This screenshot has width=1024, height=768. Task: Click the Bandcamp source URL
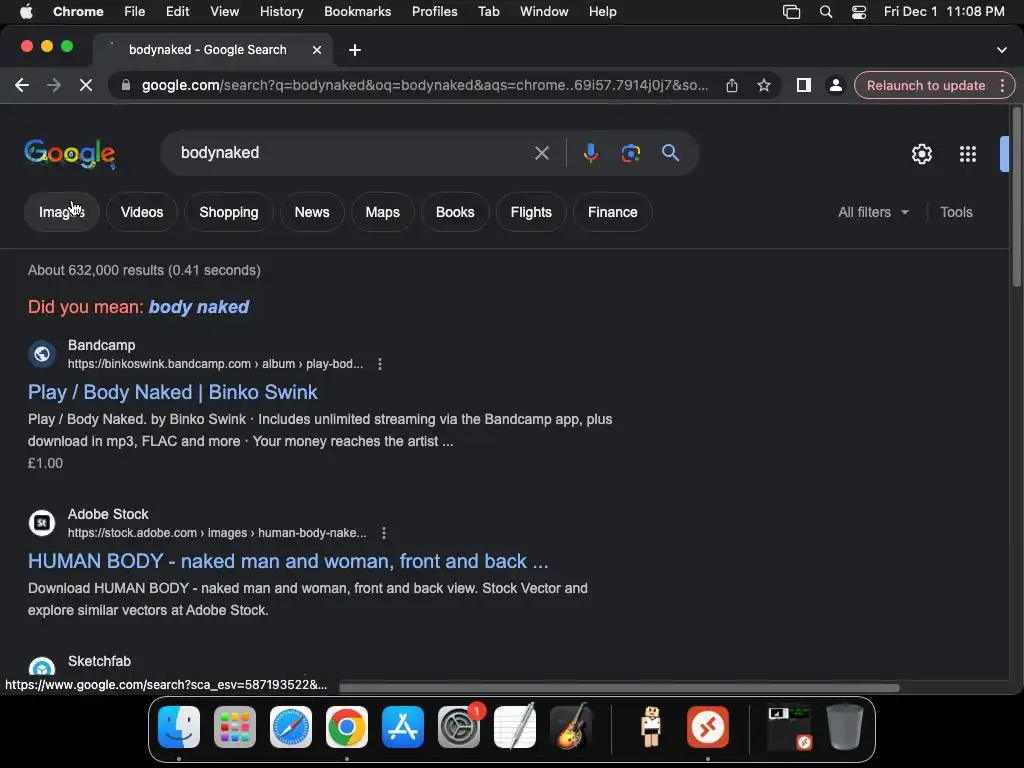pyautogui.click(x=216, y=364)
